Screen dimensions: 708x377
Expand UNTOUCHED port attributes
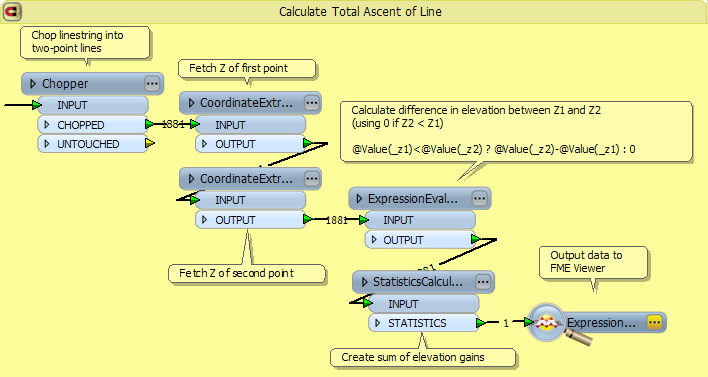pyautogui.click(x=47, y=144)
